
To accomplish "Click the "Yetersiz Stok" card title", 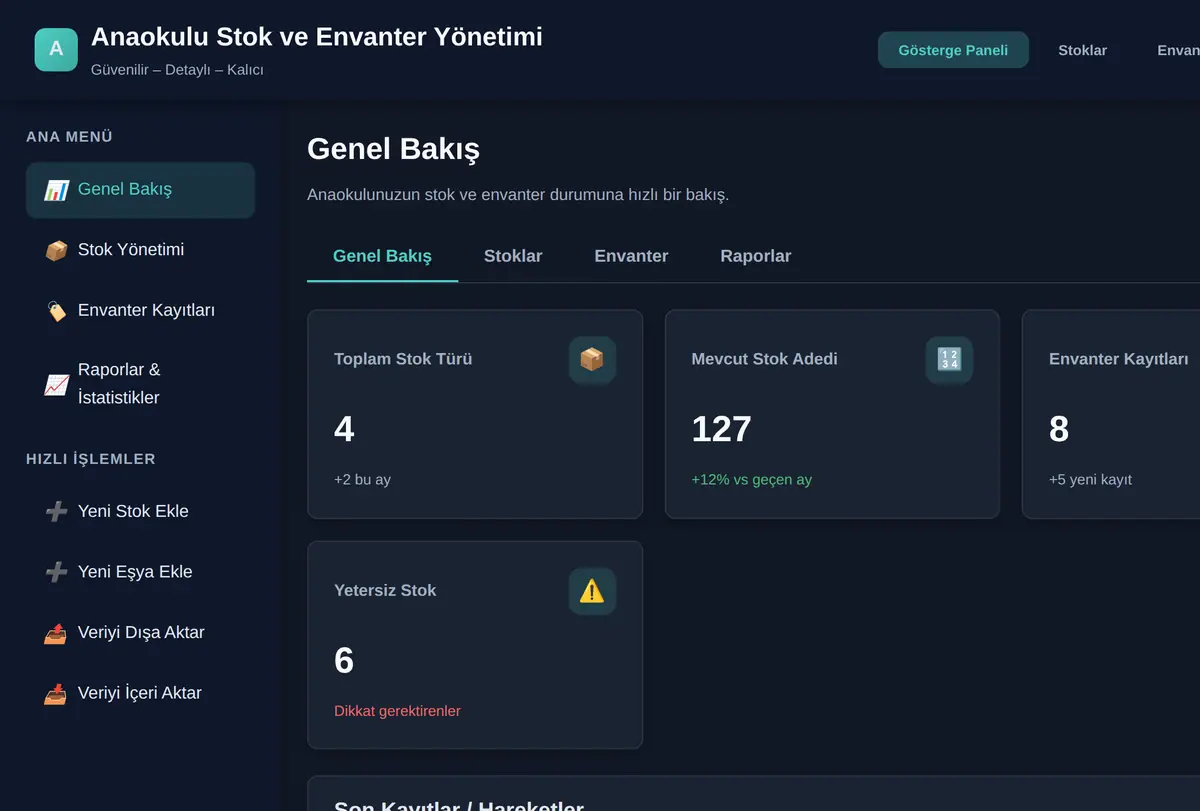I will pyautogui.click(x=385, y=590).
